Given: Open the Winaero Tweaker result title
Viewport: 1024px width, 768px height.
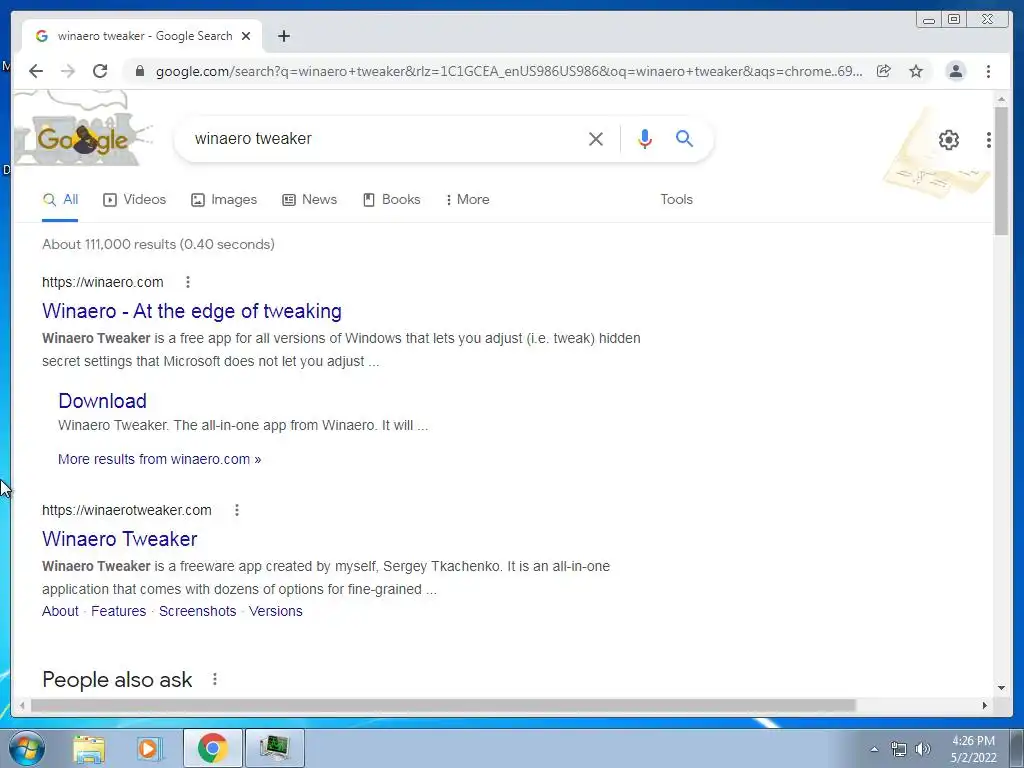Looking at the screenshot, I should (120, 539).
